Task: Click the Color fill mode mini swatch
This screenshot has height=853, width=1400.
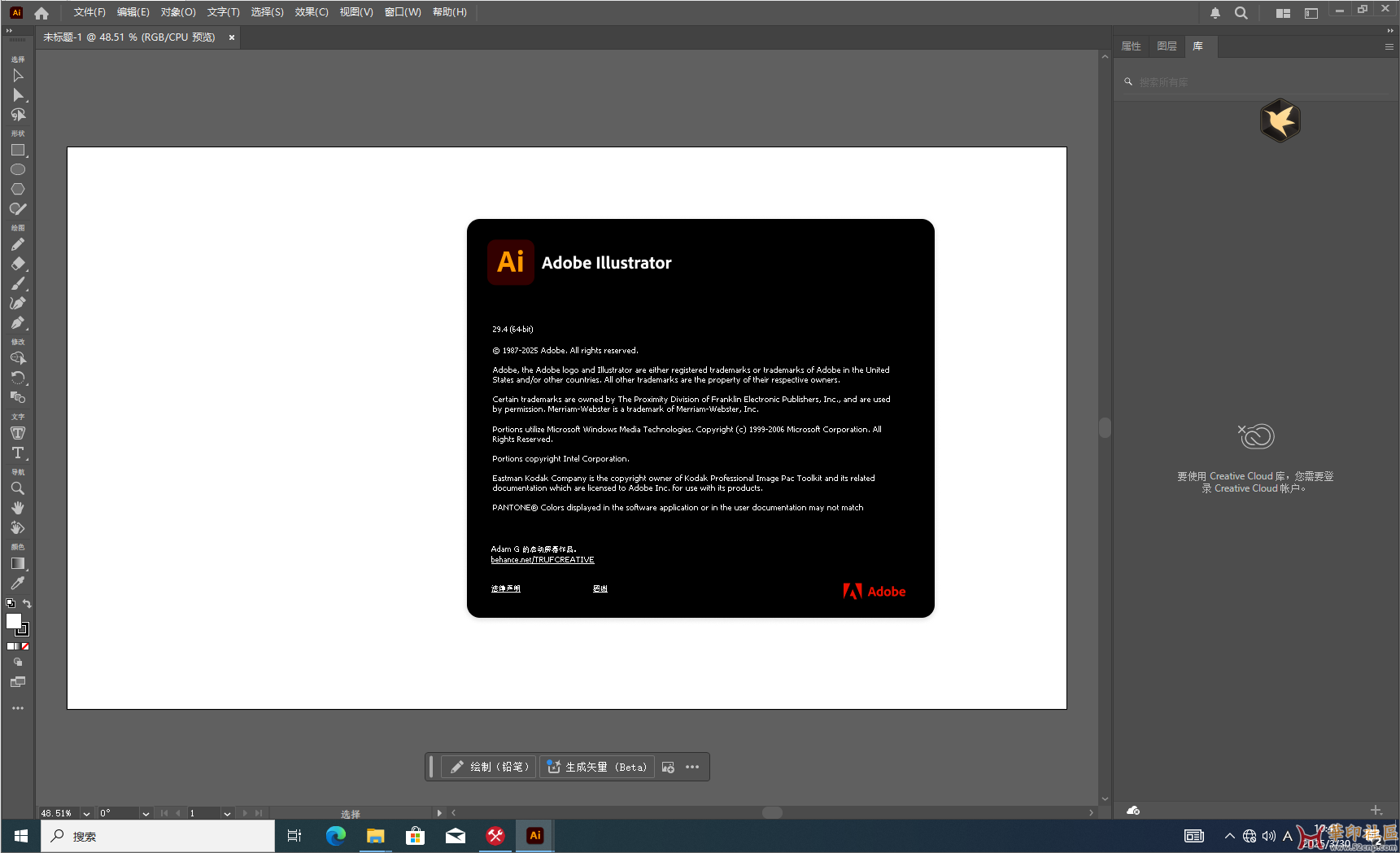Action: (x=10, y=646)
